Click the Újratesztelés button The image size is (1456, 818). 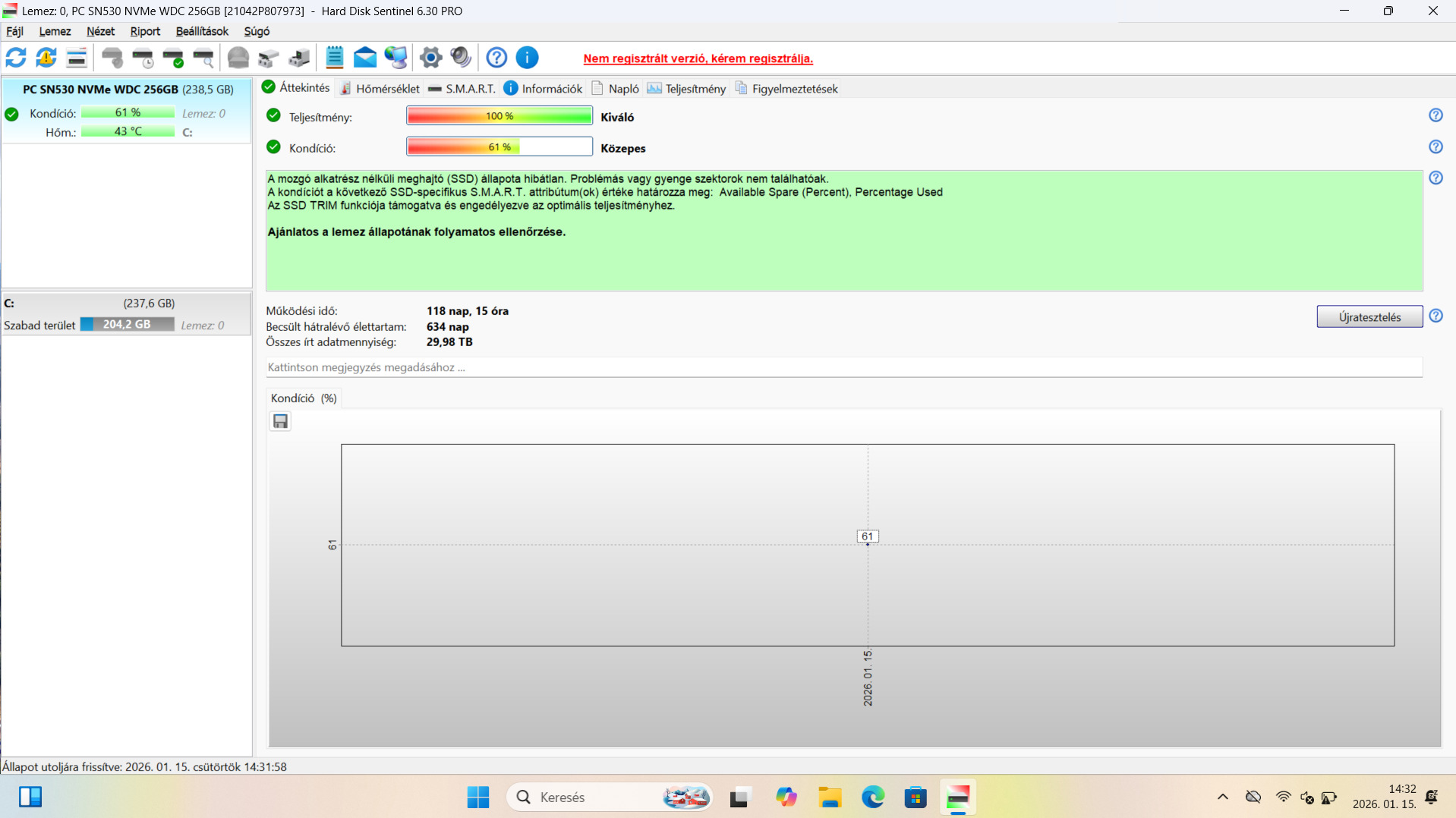[x=1369, y=317]
